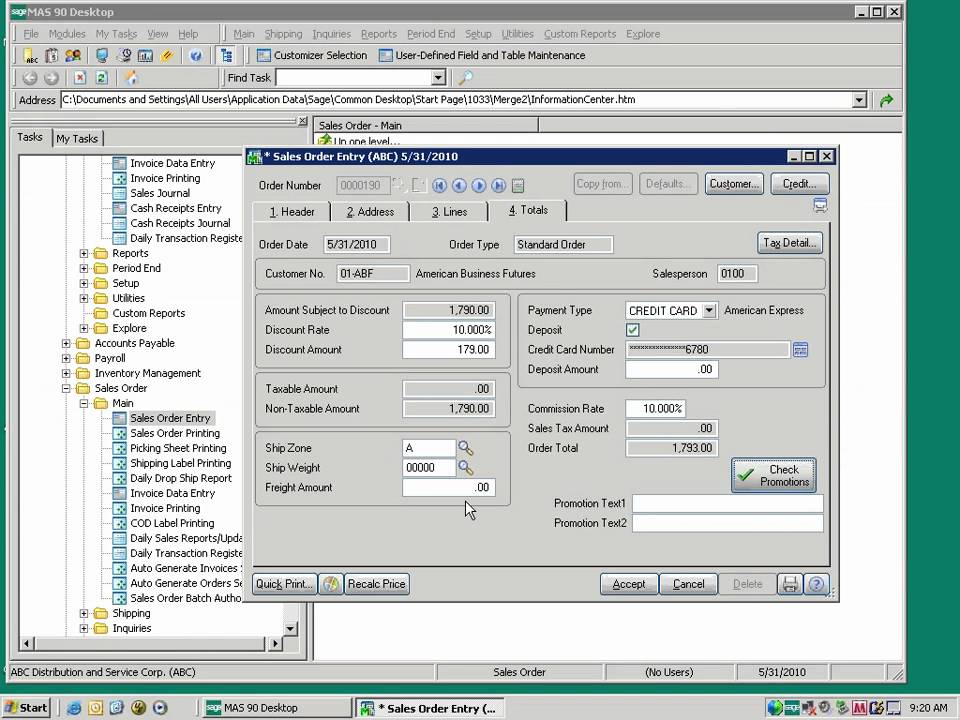Click the Tax Detail button
Screen dimensions: 960x720
click(790, 243)
